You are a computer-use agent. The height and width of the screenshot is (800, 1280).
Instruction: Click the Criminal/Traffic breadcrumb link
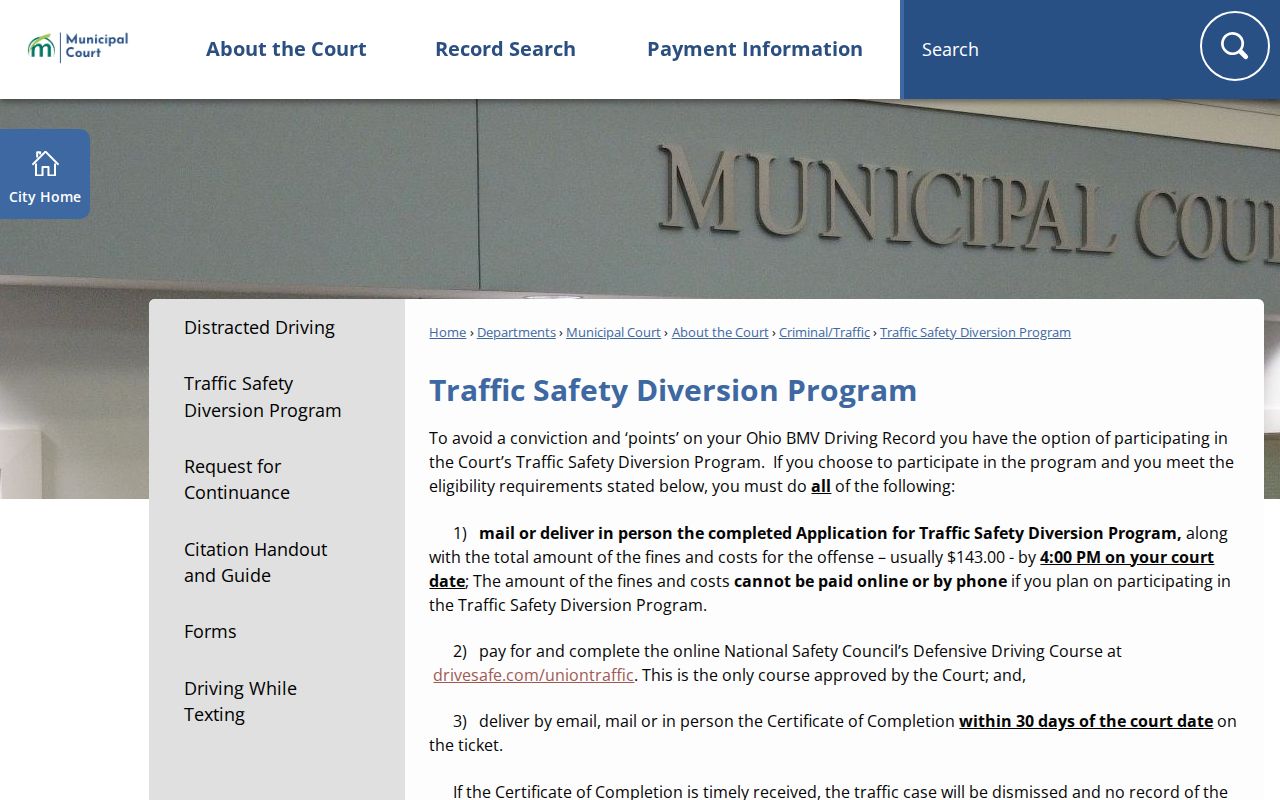[824, 332]
